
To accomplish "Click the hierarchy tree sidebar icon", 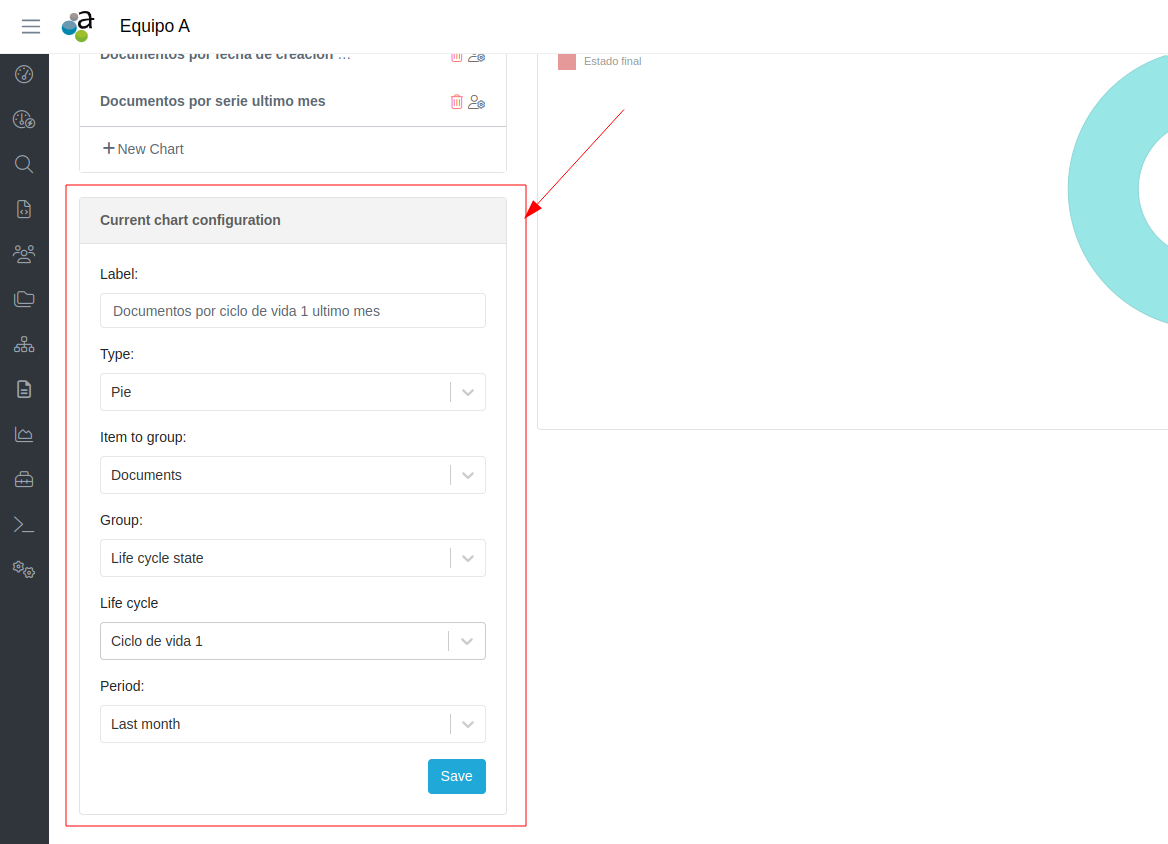I will (x=24, y=345).
